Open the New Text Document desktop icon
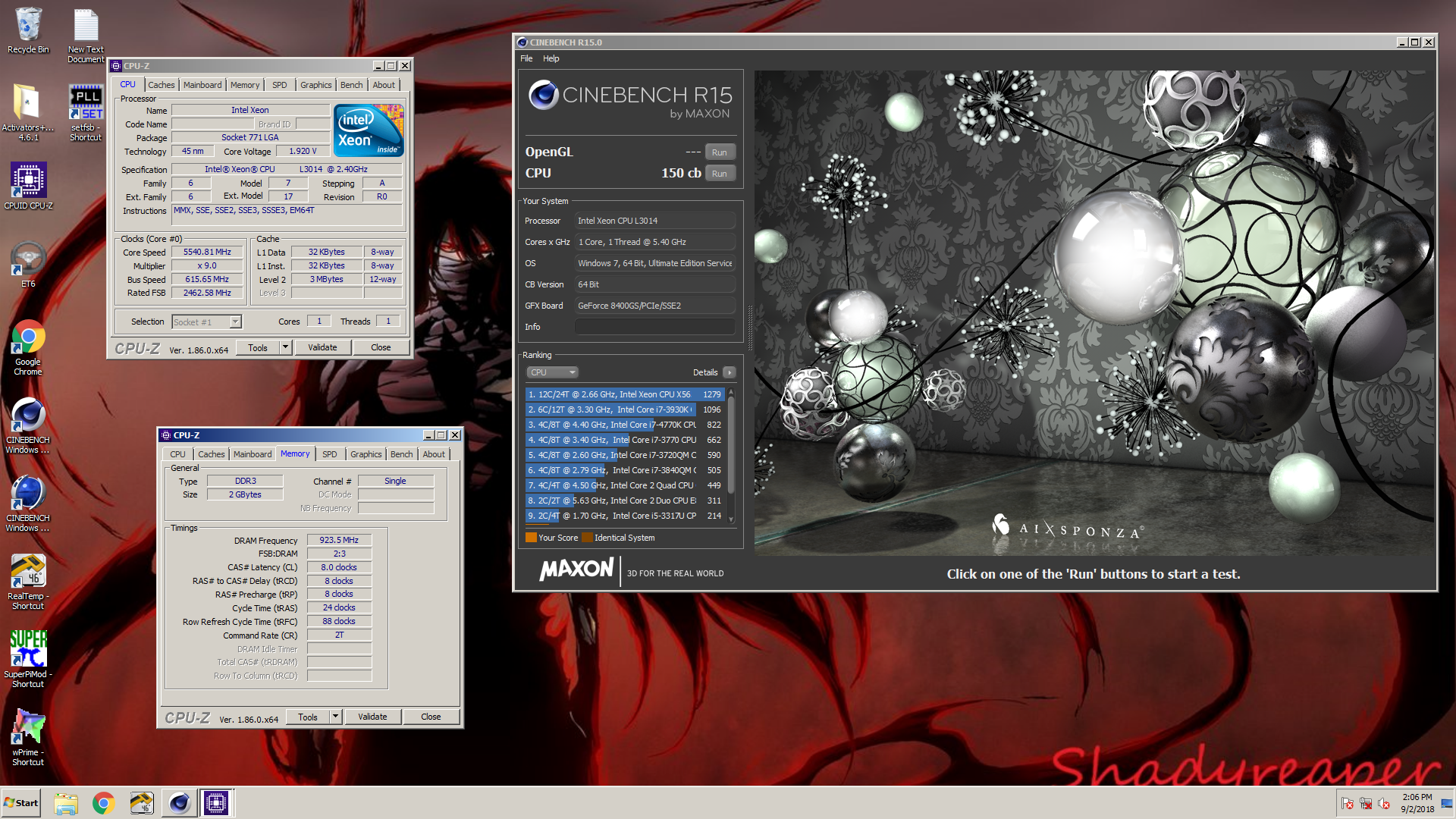This screenshot has height=819, width=1456. tap(86, 35)
